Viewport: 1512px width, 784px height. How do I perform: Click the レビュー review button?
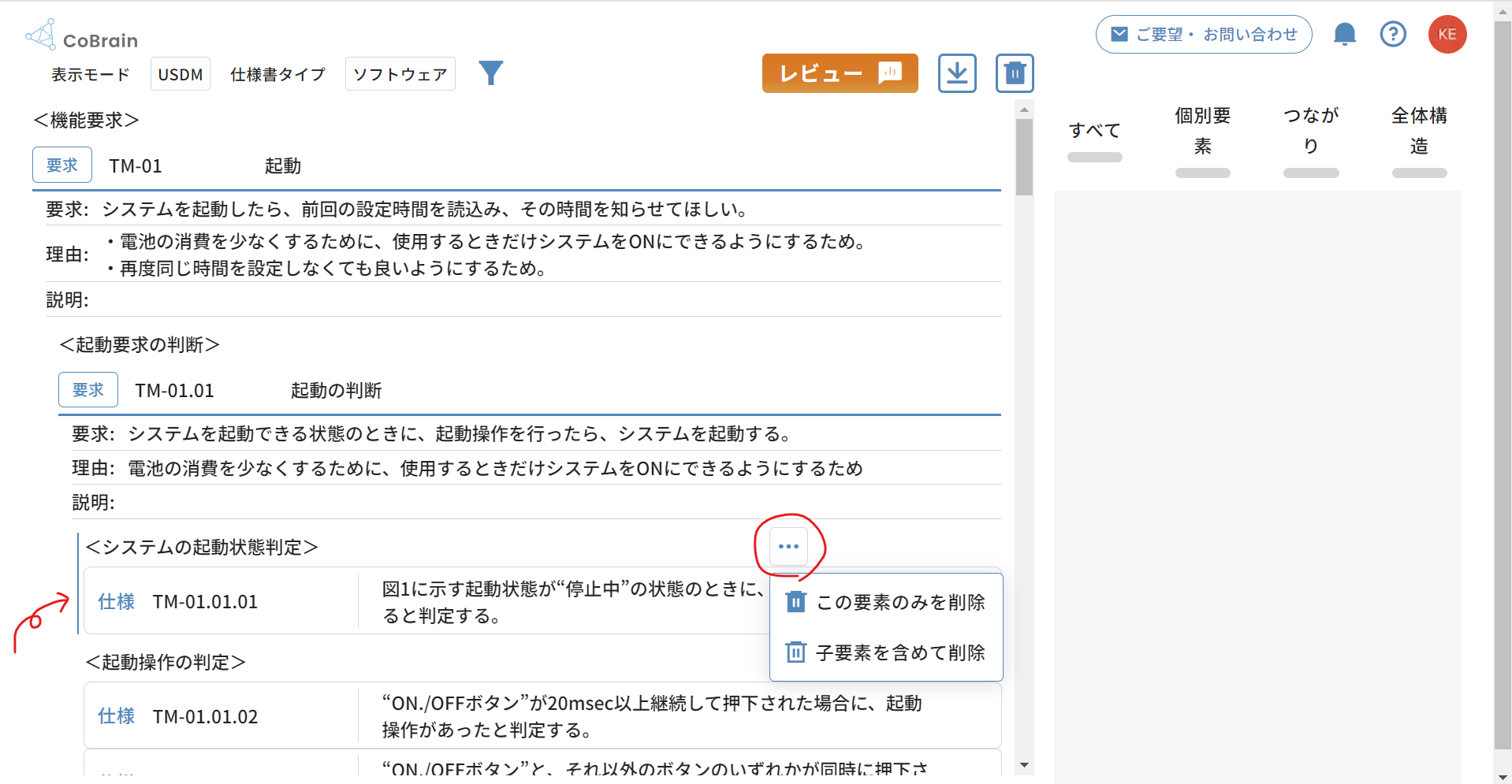point(840,73)
